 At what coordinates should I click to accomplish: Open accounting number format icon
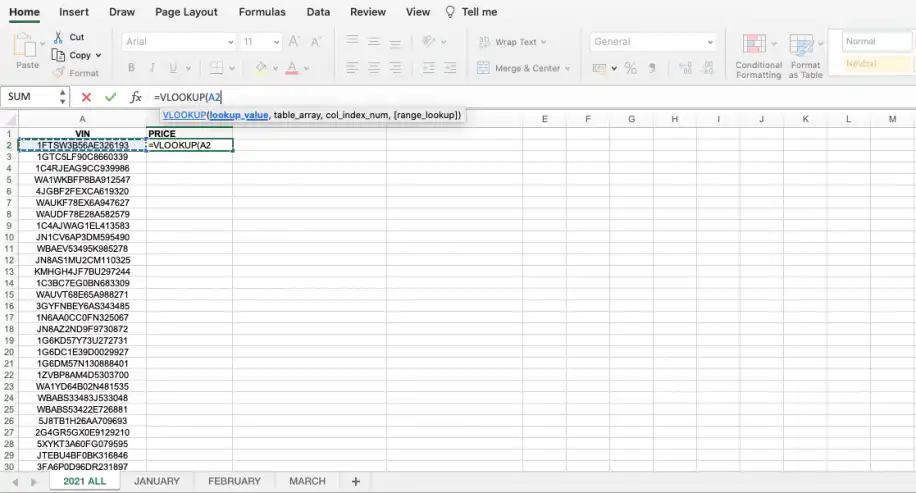coord(599,68)
